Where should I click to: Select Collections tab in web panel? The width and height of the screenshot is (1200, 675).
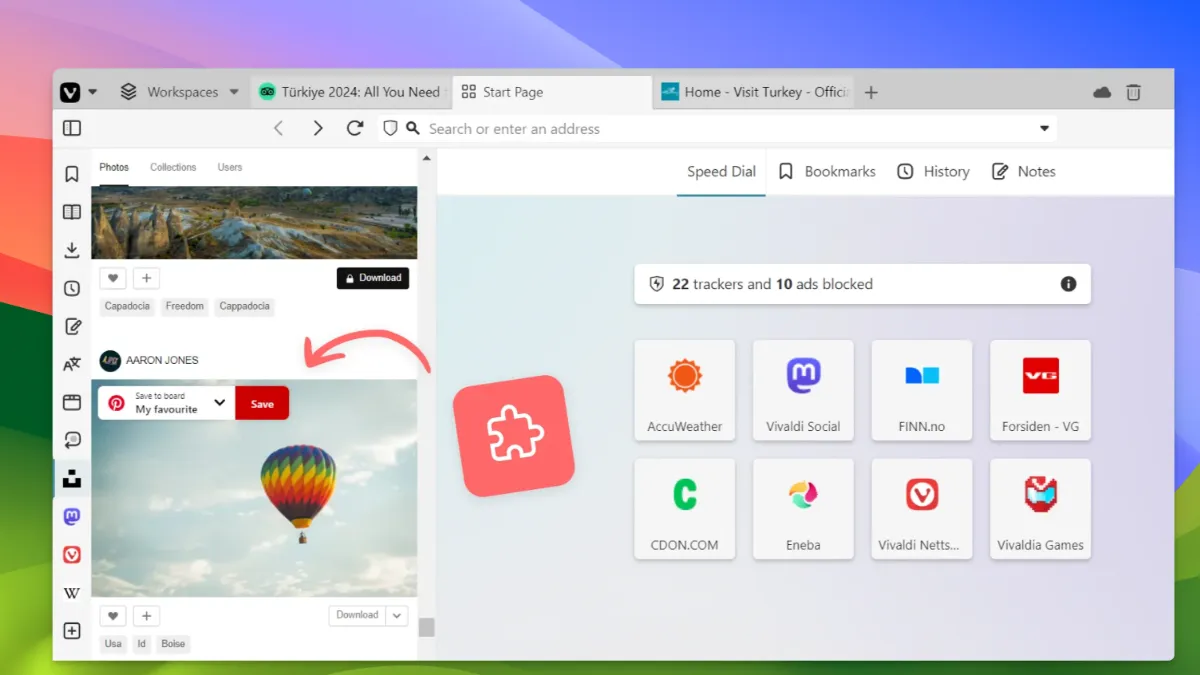pyautogui.click(x=173, y=167)
